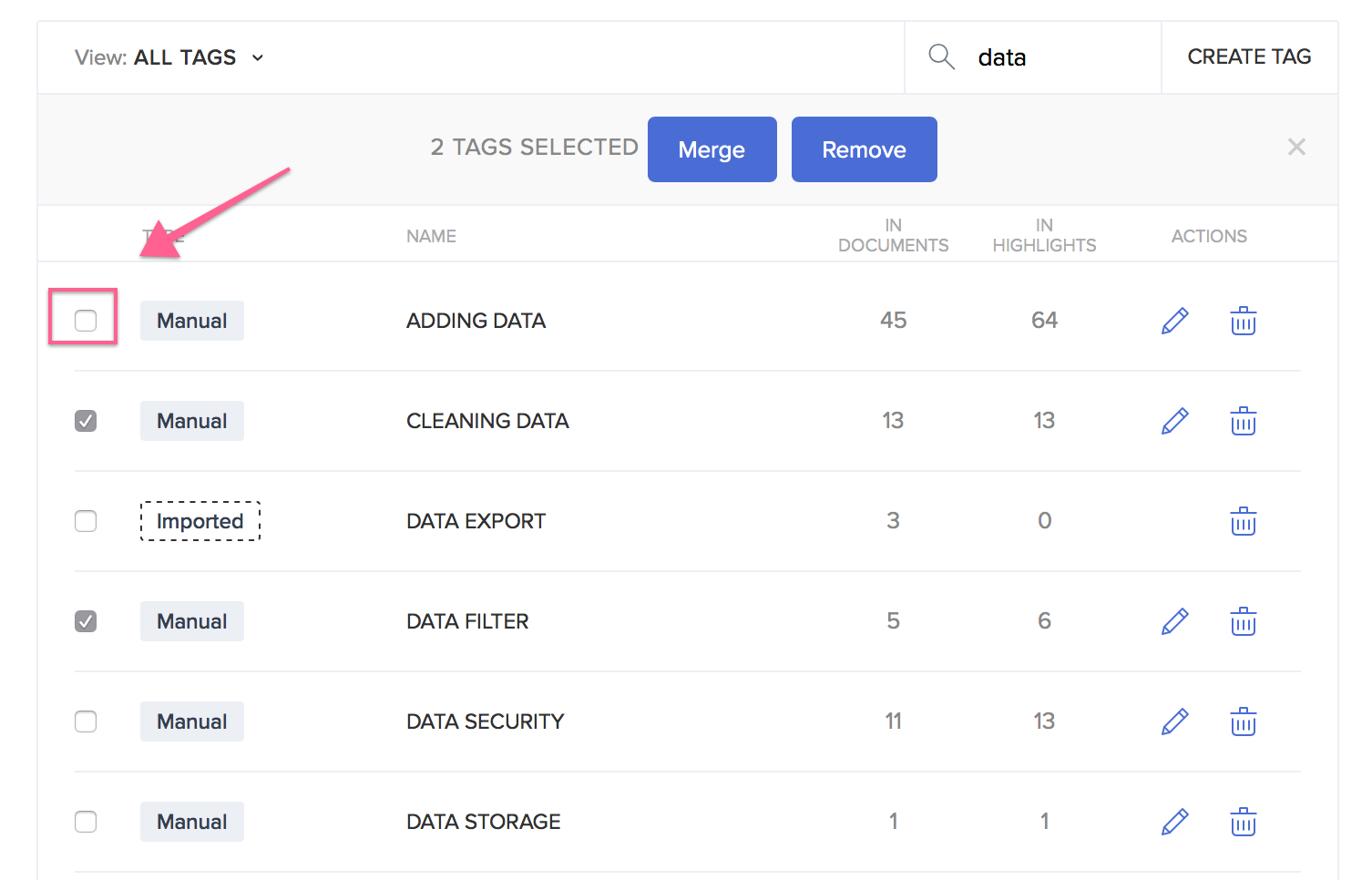Uncheck the DATA FILTER row checkbox
This screenshot has height=880, width=1372.
pos(86,621)
